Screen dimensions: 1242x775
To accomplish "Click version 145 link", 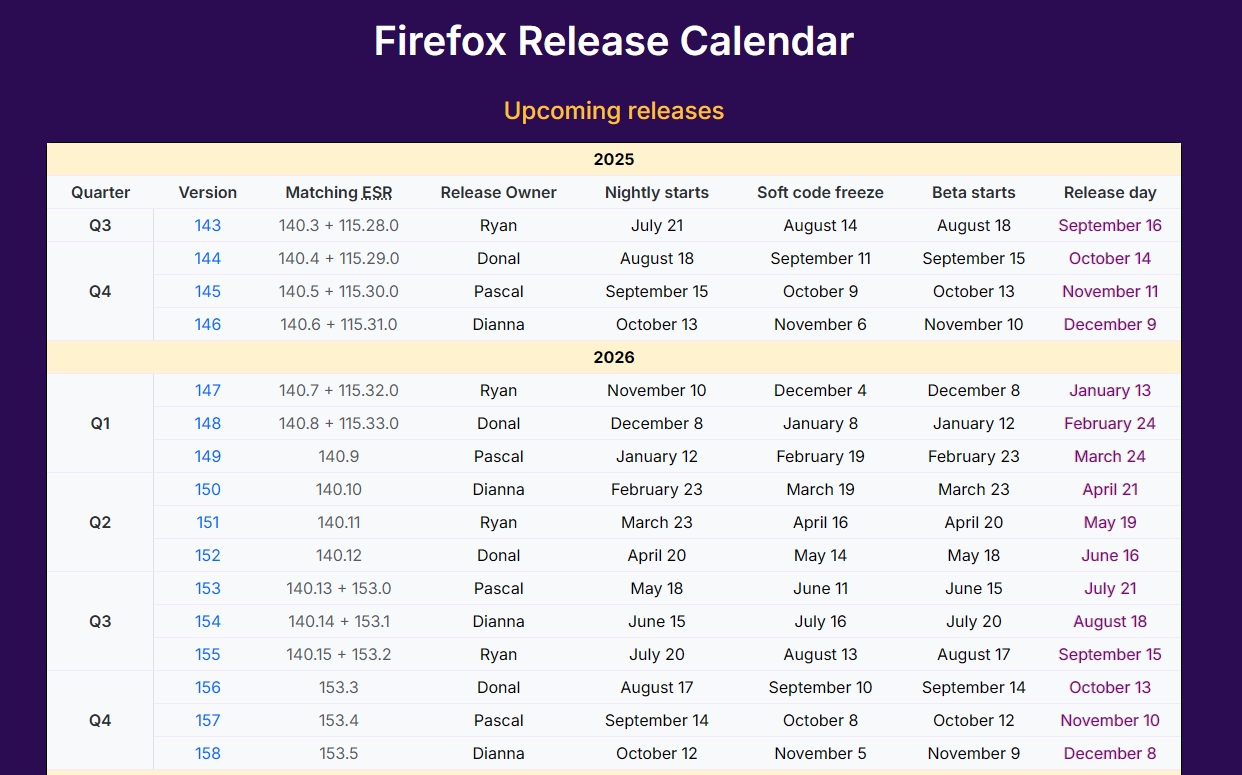I will (x=208, y=291).
